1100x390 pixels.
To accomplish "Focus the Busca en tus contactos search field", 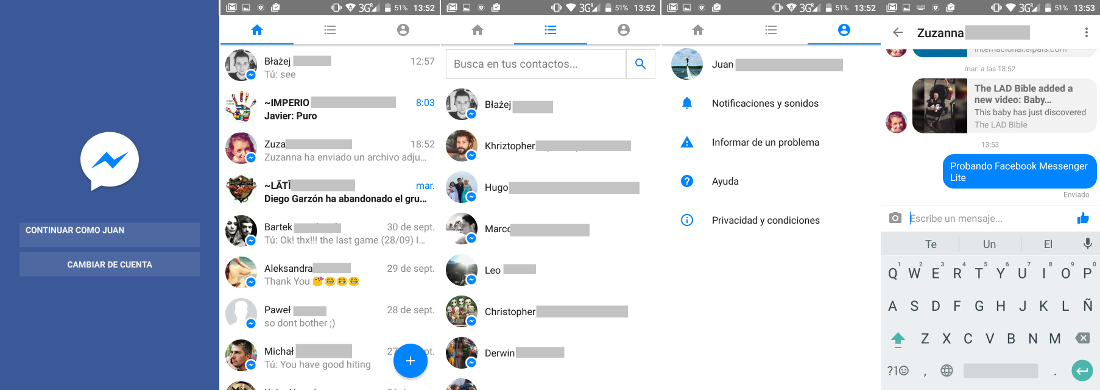I will click(536, 64).
